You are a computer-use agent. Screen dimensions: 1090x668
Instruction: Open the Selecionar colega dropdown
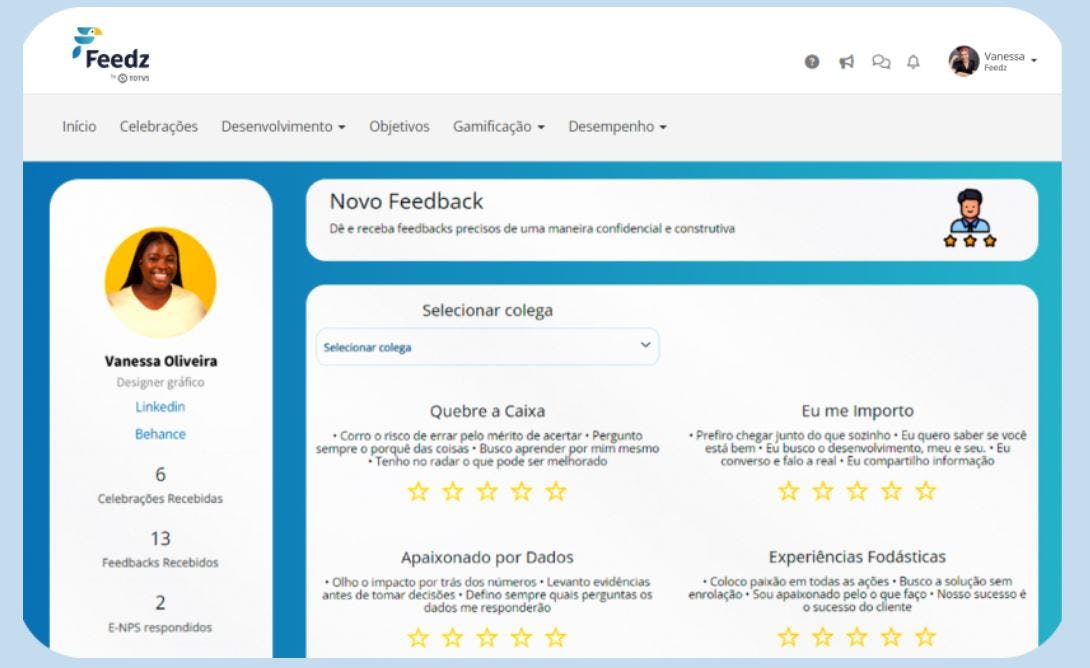487,346
